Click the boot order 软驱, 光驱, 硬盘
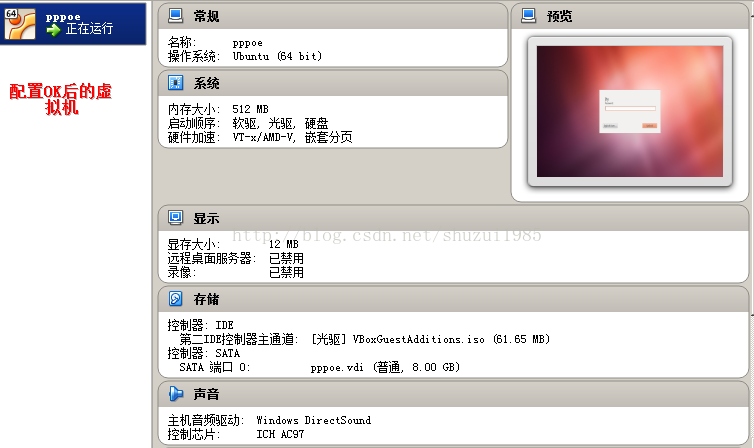This screenshot has width=754, height=448. tap(280, 124)
